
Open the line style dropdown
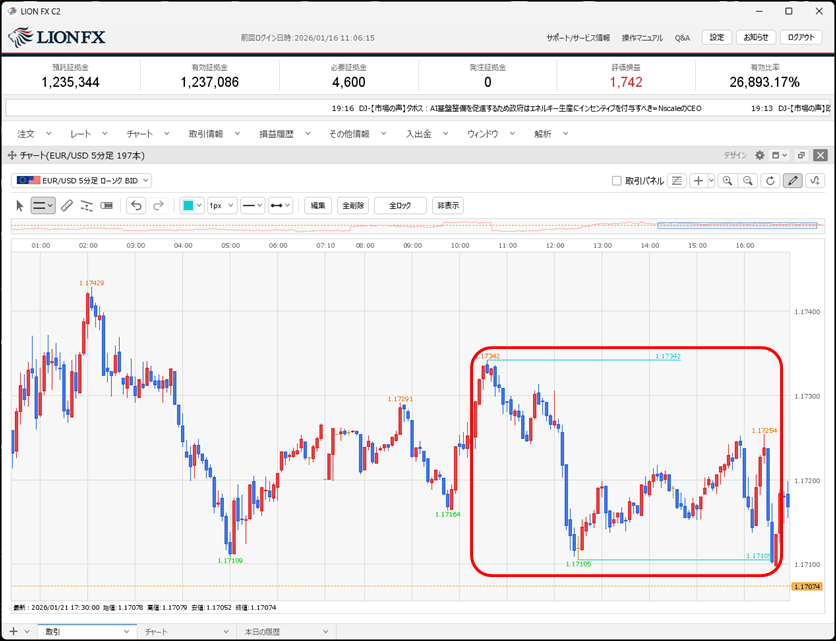tap(252, 205)
